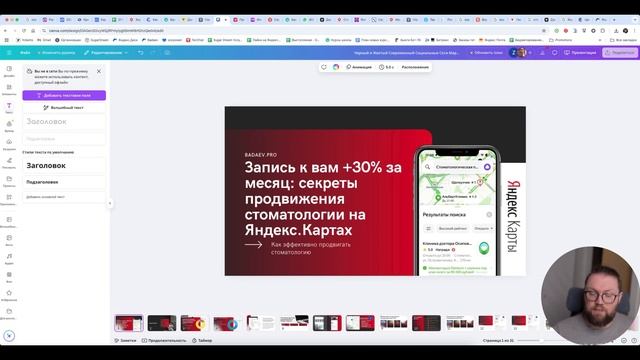This screenshot has width=640, height=360.
Task: Open the starred Favorites panel
Action: [9, 296]
